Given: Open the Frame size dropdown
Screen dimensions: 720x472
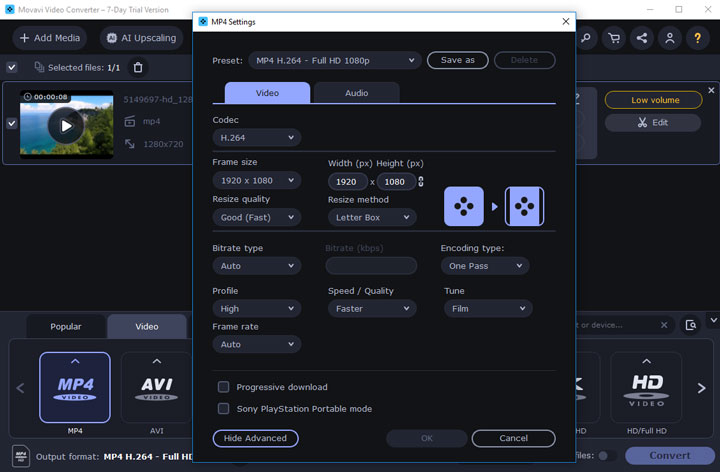Looking at the screenshot, I should (x=257, y=180).
